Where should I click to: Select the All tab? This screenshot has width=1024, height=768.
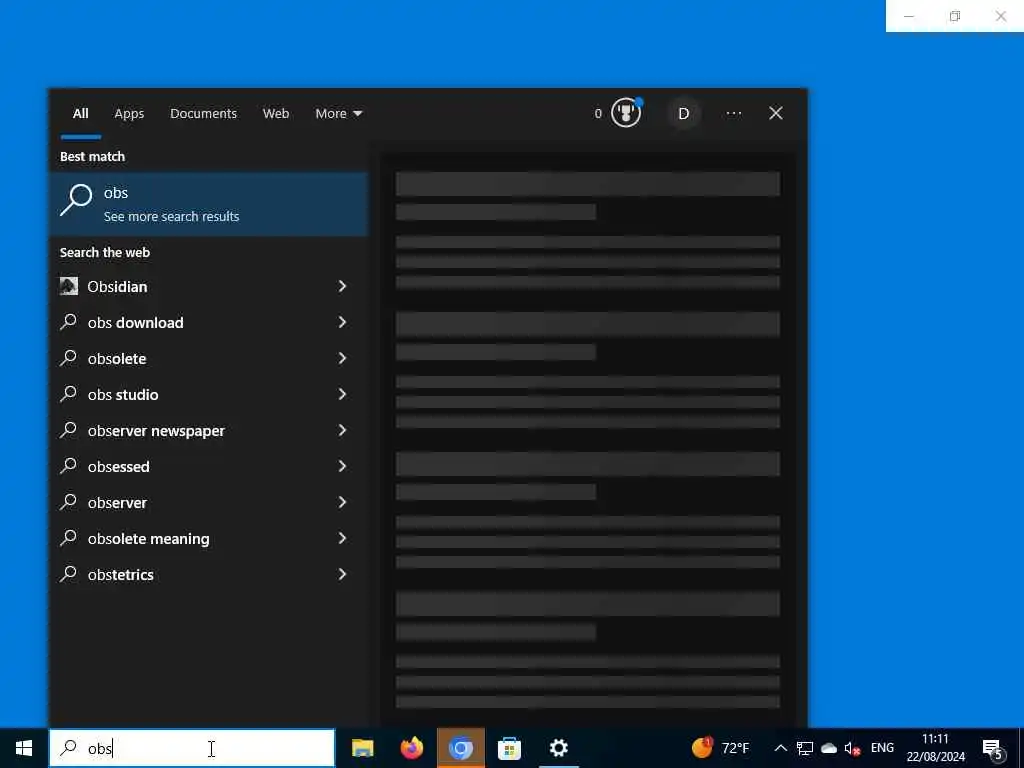(x=81, y=114)
